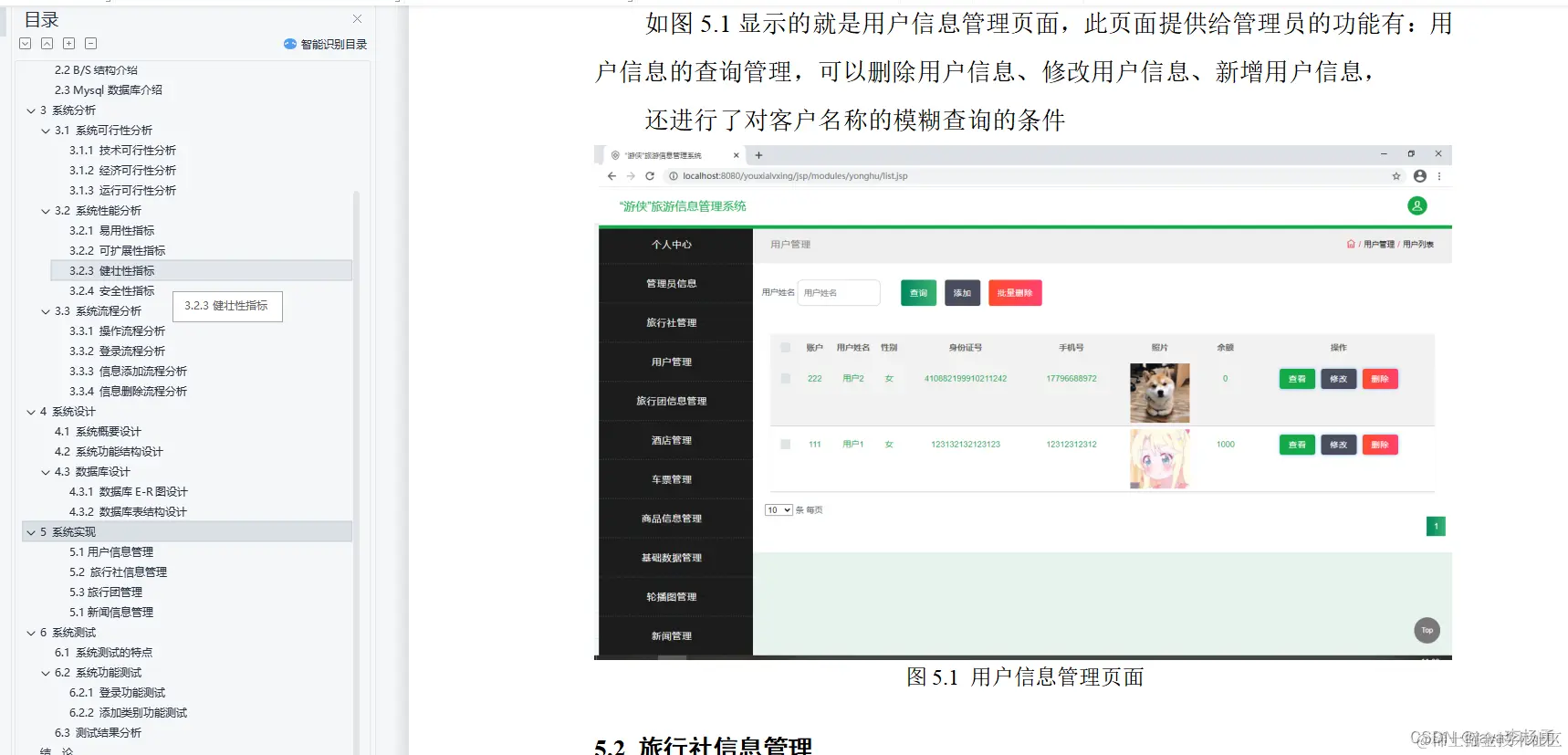The height and width of the screenshot is (755, 1568).
Task: Collapse the 6.2 系统功能测试 chevron
Action: point(46,673)
